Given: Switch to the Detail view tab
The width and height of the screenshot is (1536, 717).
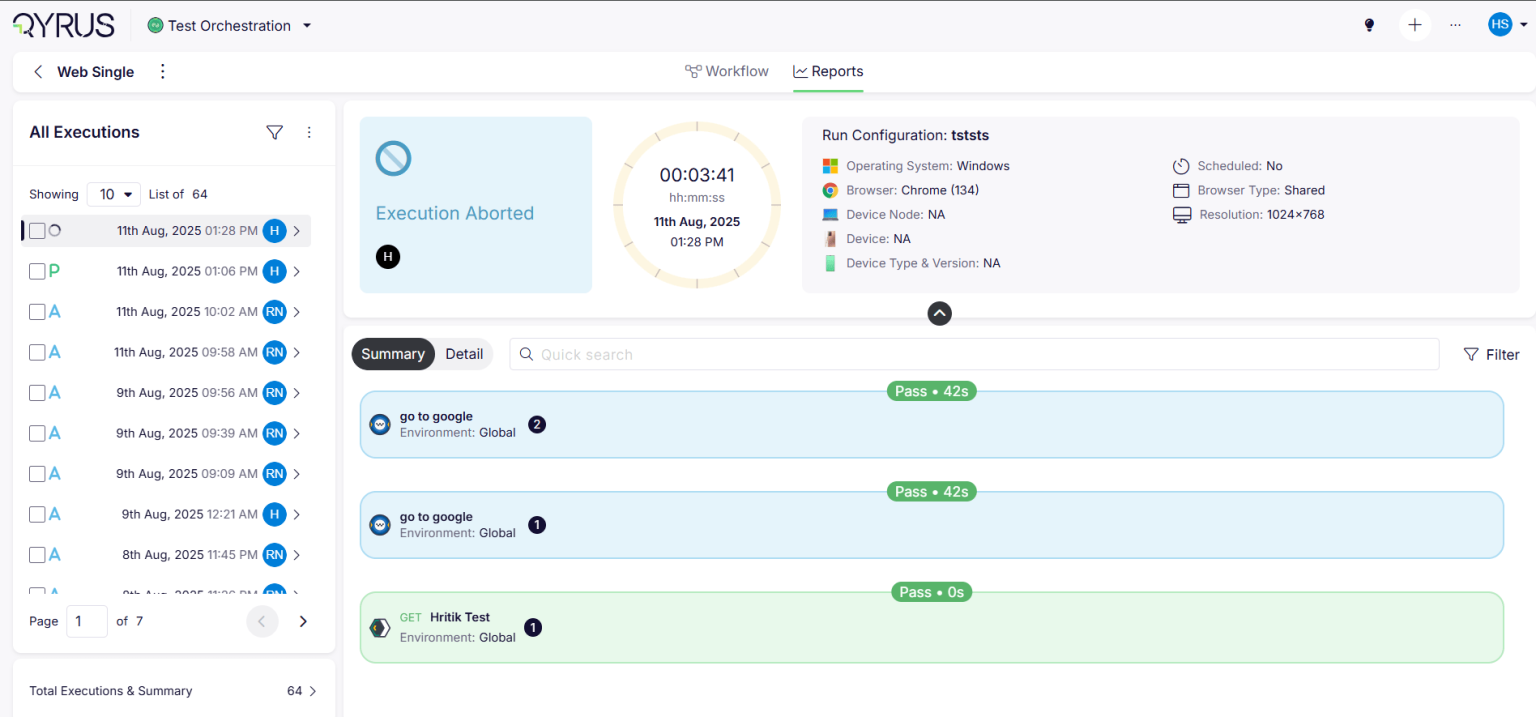Looking at the screenshot, I should 464,354.
